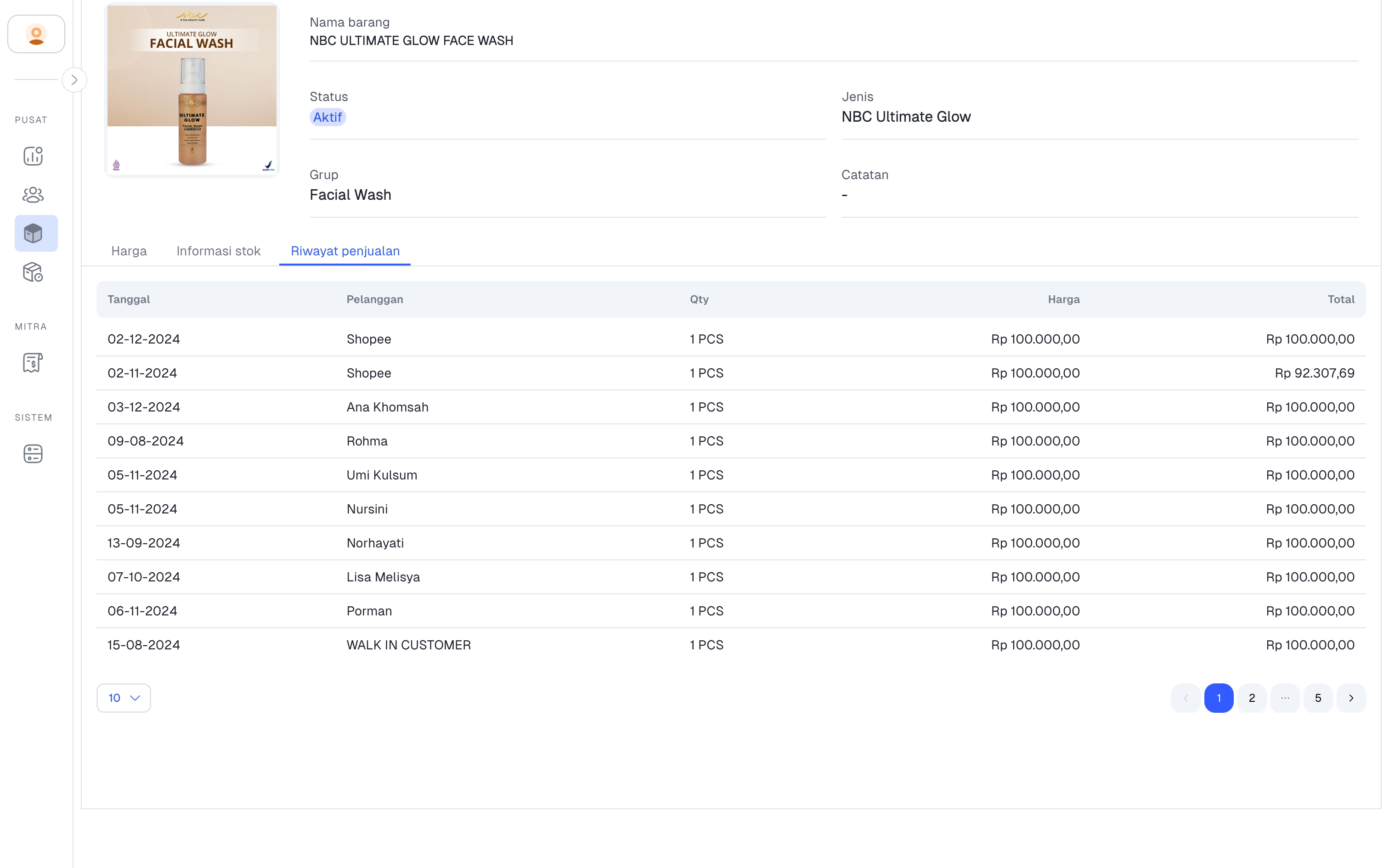Viewport: 1389px width, 868px height.
Task: Click the pagination ellipsis button
Action: click(1285, 698)
